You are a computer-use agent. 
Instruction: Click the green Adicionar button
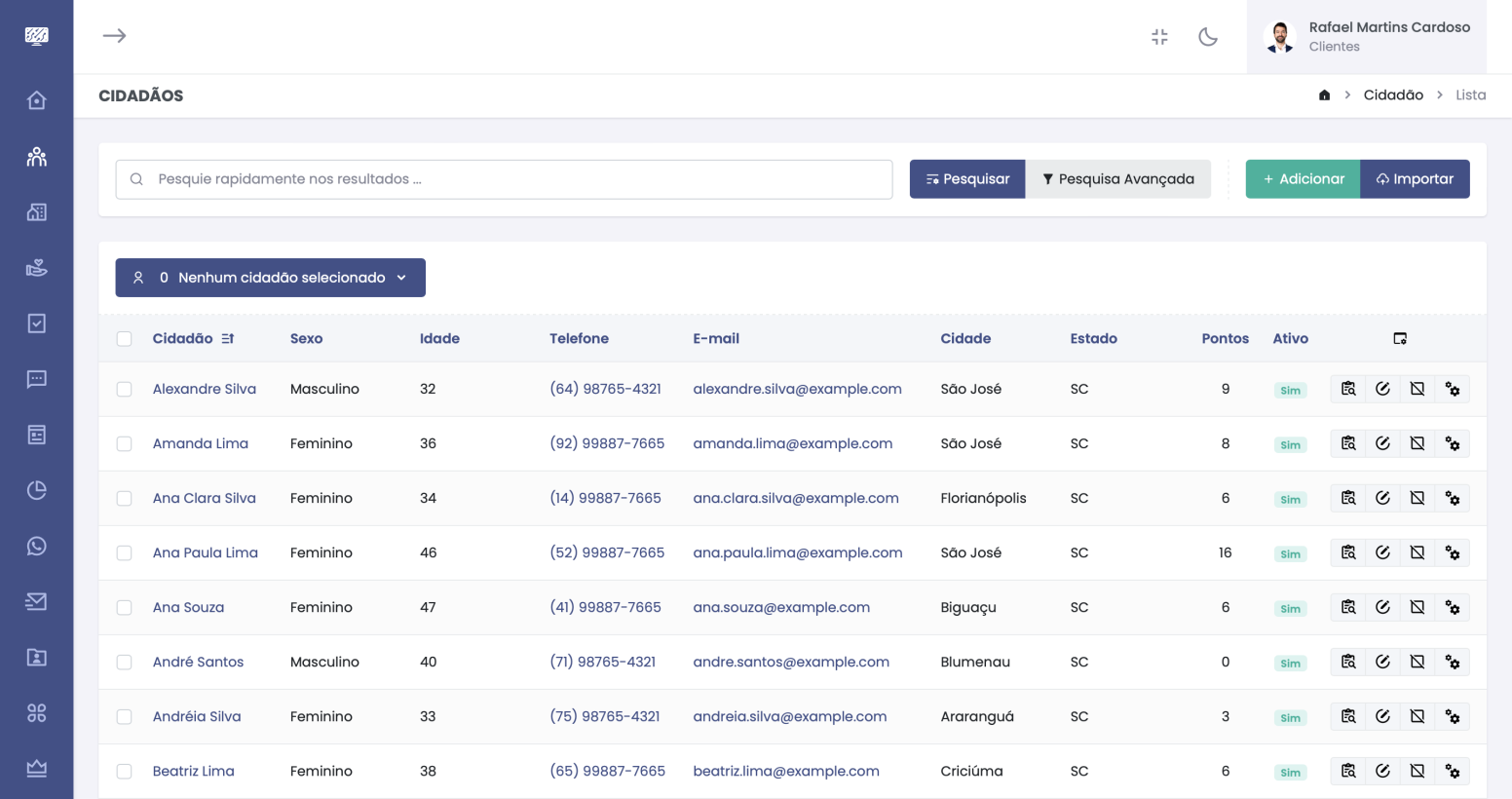tap(1303, 179)
